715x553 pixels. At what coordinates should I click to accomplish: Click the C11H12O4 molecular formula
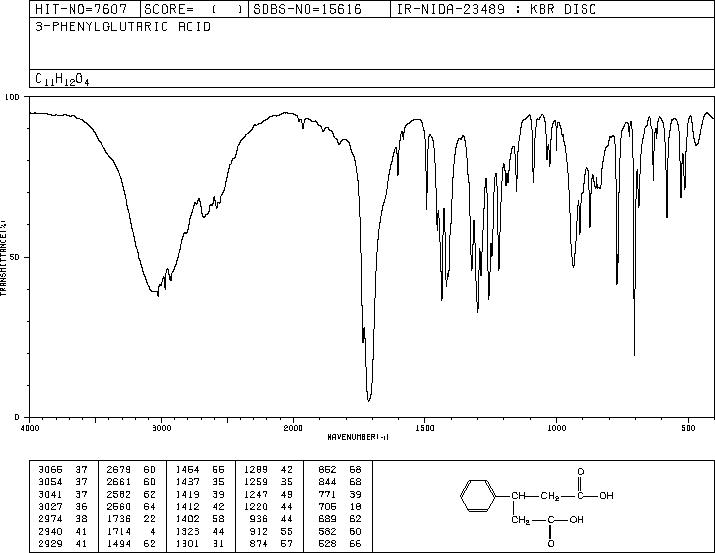62,79
